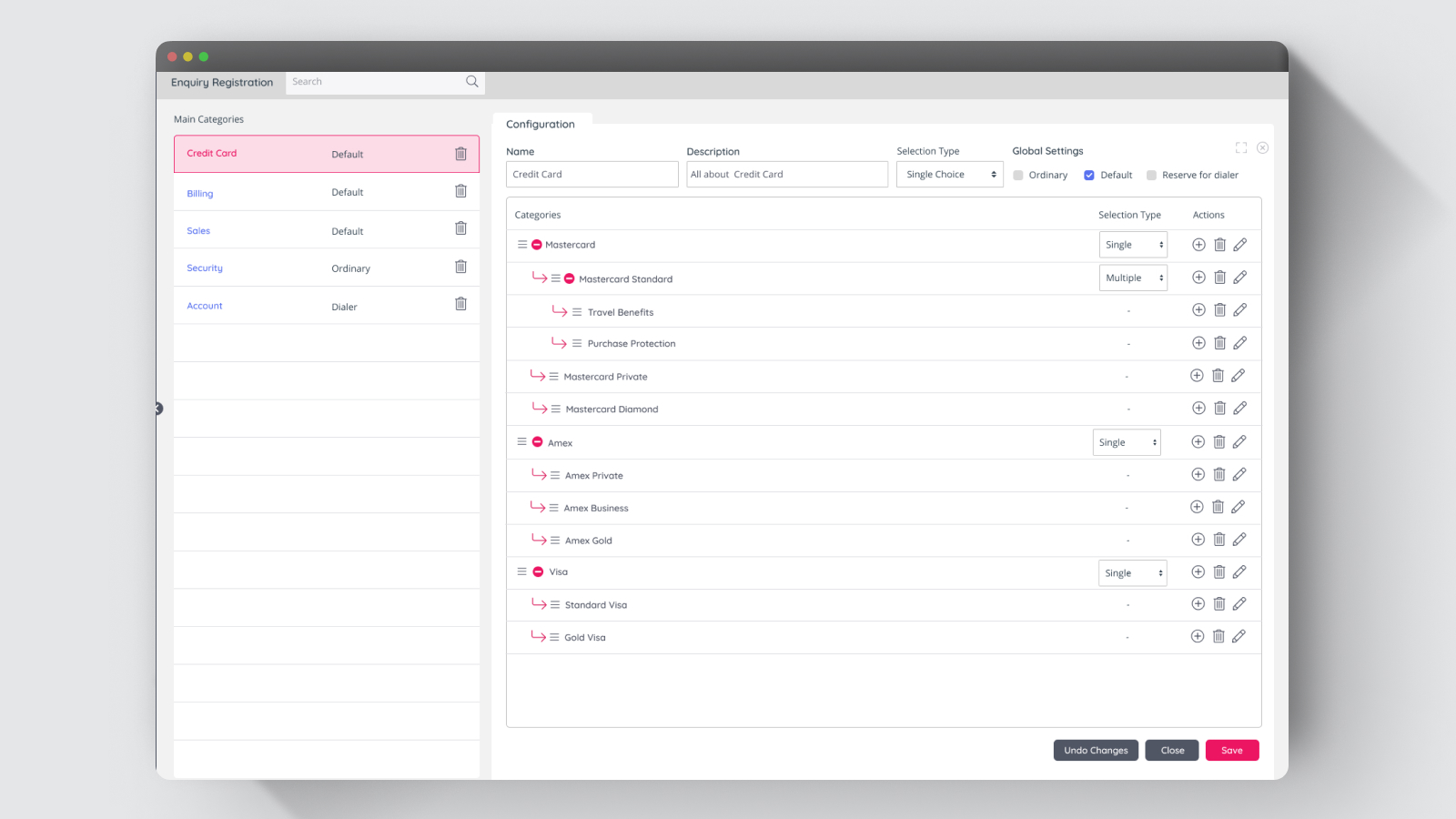
Task: Select the Sales main category
Action: click(x=327, y=230)
